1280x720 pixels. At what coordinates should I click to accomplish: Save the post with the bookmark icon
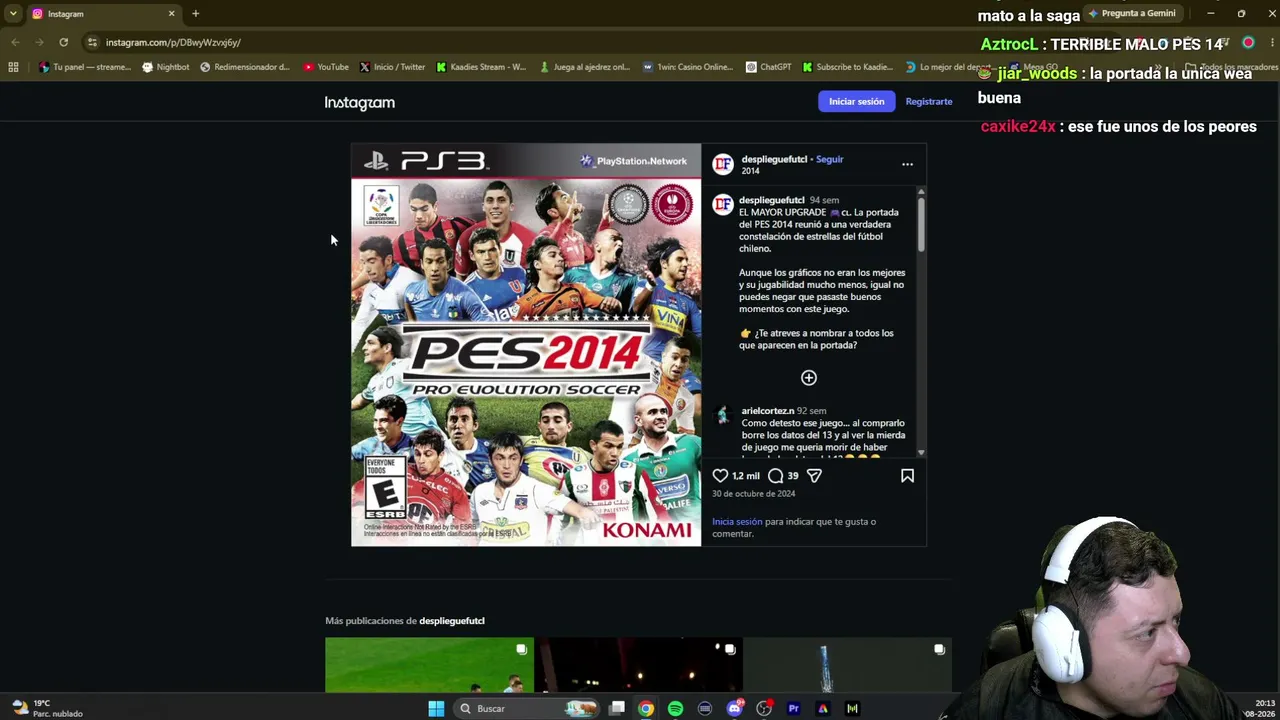[907, 476]
